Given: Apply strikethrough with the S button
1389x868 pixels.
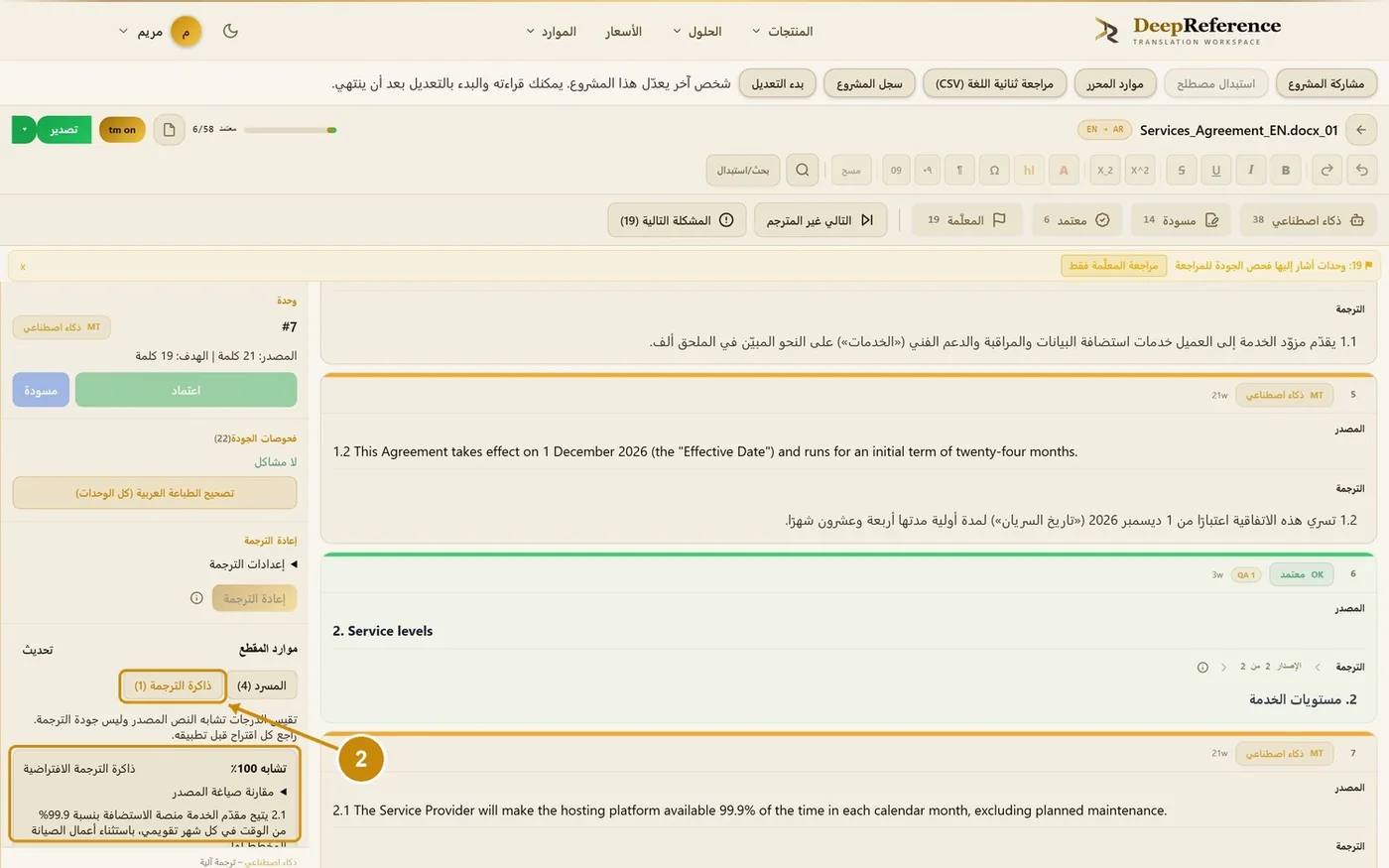Looking at the screenshot, I should [1182, 170].
